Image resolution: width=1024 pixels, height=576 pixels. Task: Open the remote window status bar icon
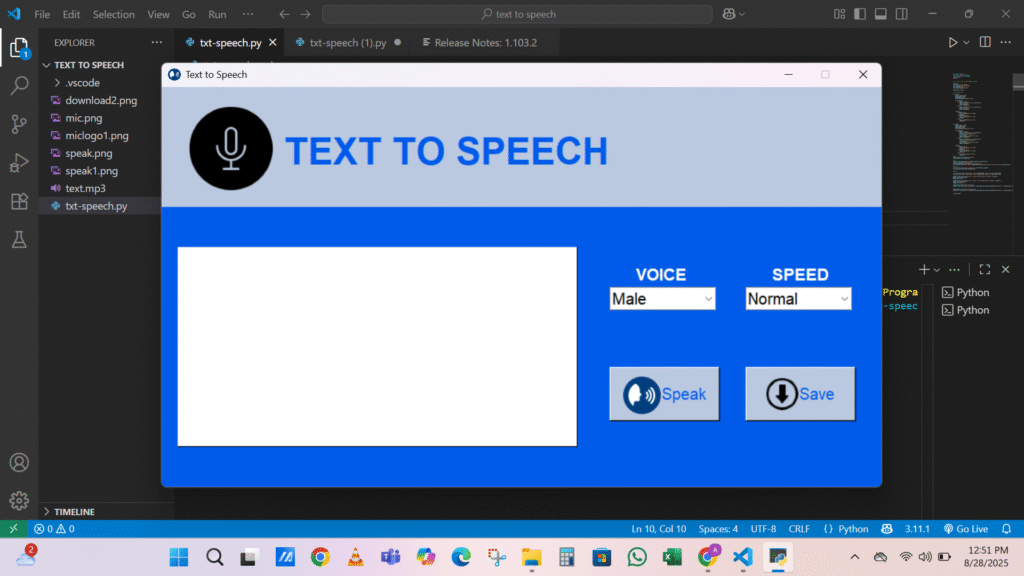[13, 529]
